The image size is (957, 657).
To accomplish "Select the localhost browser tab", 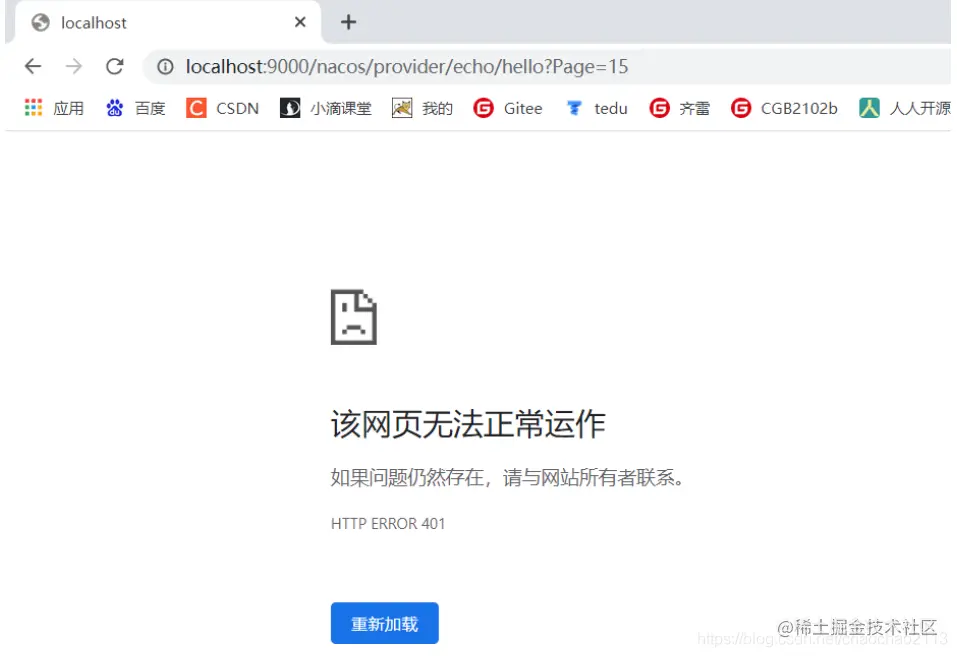I will (x=120, y=22).
